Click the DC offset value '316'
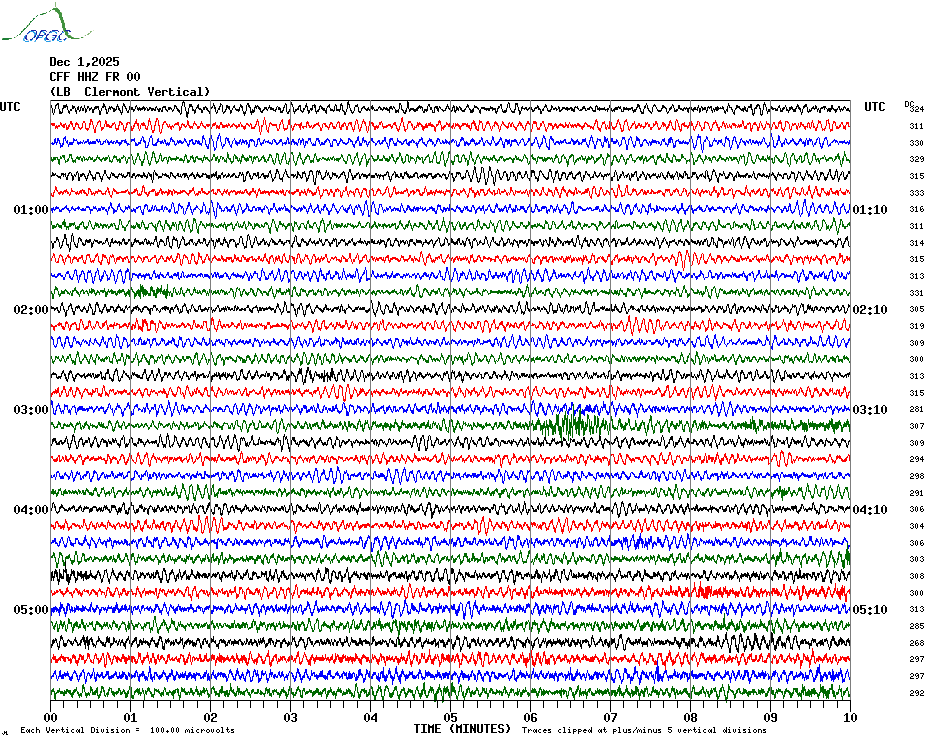Screen dimensions: 930x744 pyautogui.click(x=917, y=209)
